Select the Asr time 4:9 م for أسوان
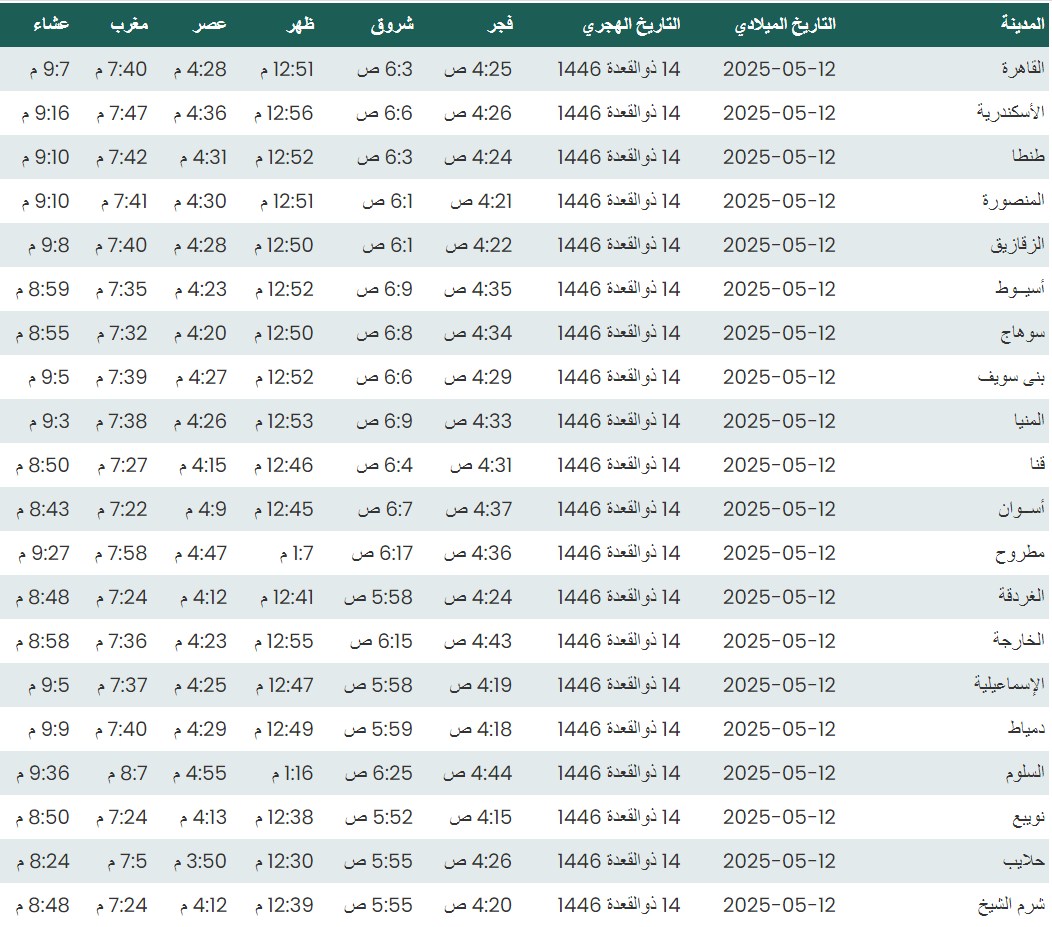The width and height of the screenshot is (1052, 927). pyautogui.click(x=206, y=509)
